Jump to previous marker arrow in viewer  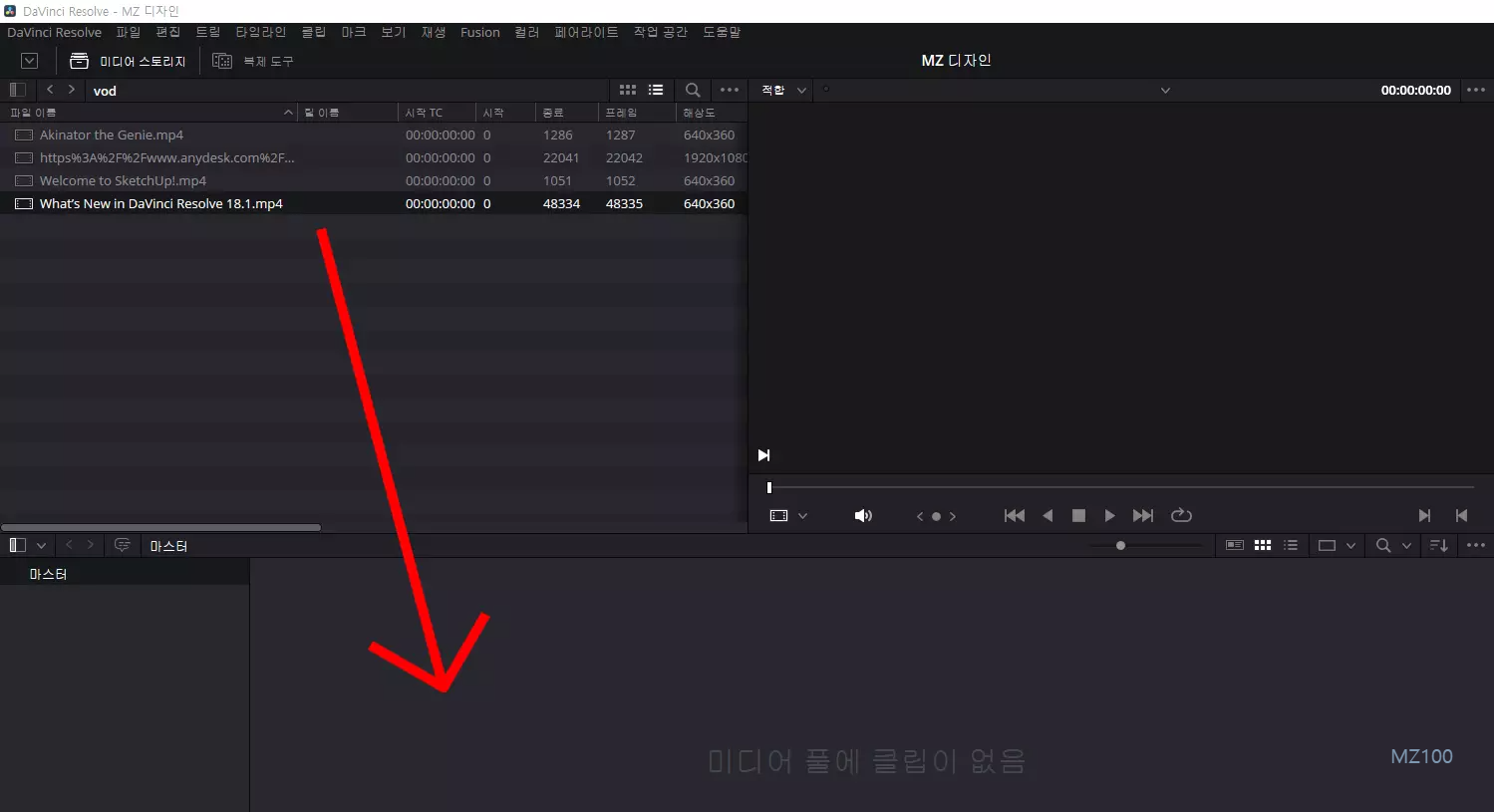click(920, 516)
